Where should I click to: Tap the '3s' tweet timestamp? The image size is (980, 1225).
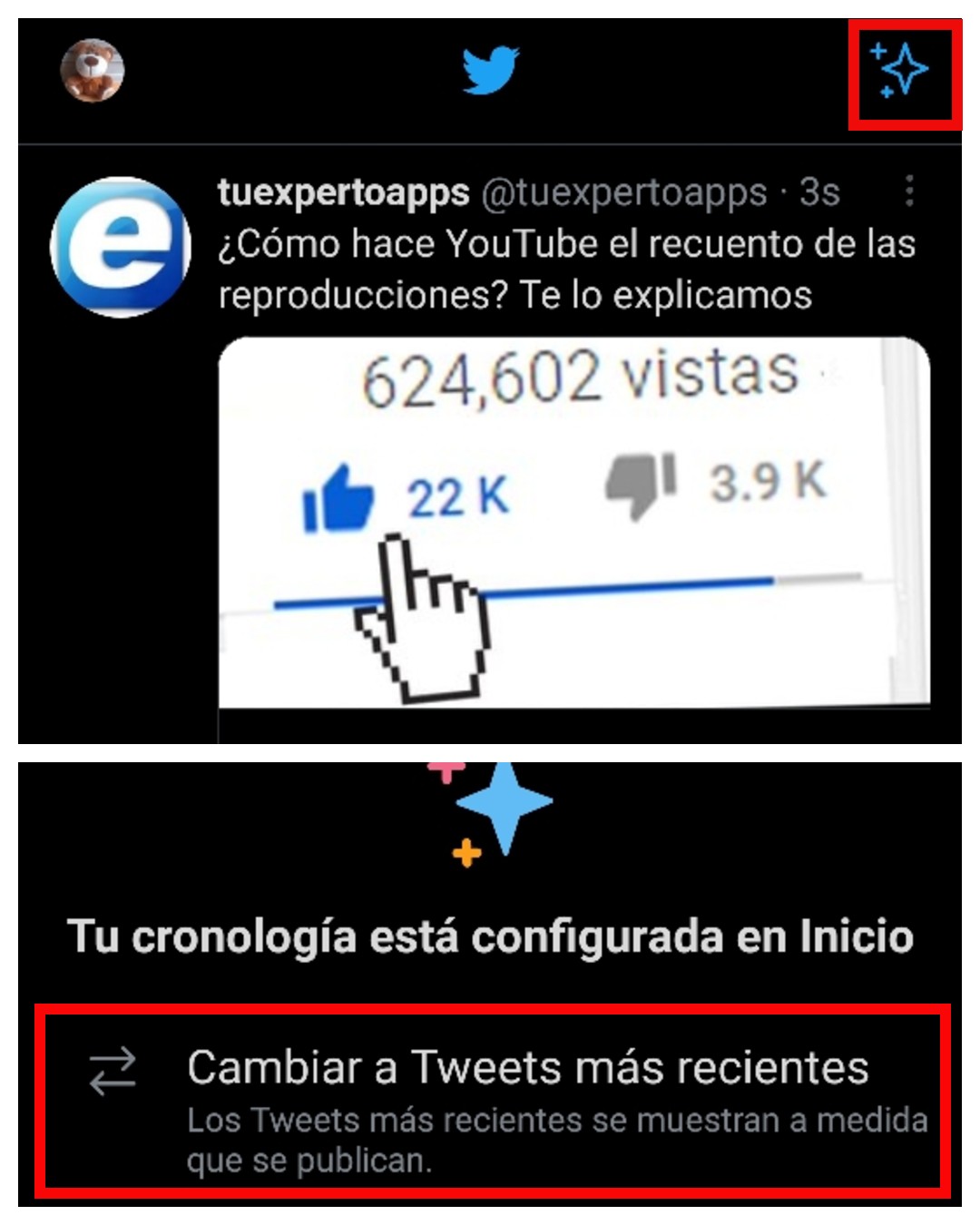click(819, 192)
